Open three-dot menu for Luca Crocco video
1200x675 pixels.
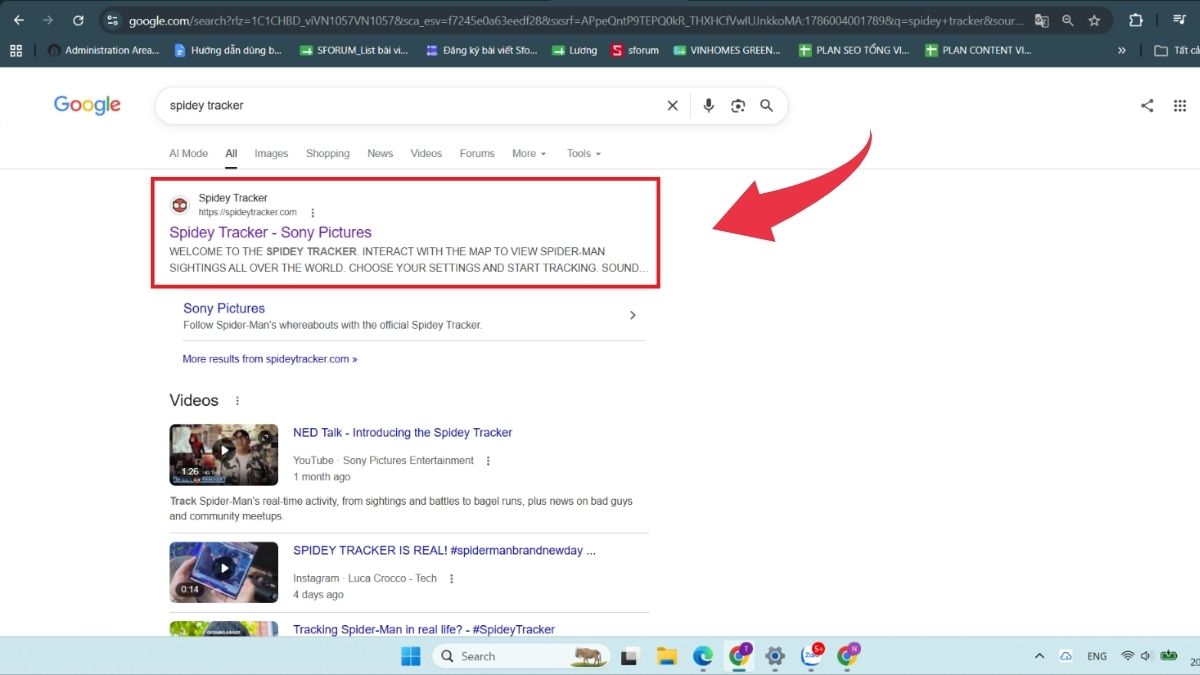click(x=451, y=579)
